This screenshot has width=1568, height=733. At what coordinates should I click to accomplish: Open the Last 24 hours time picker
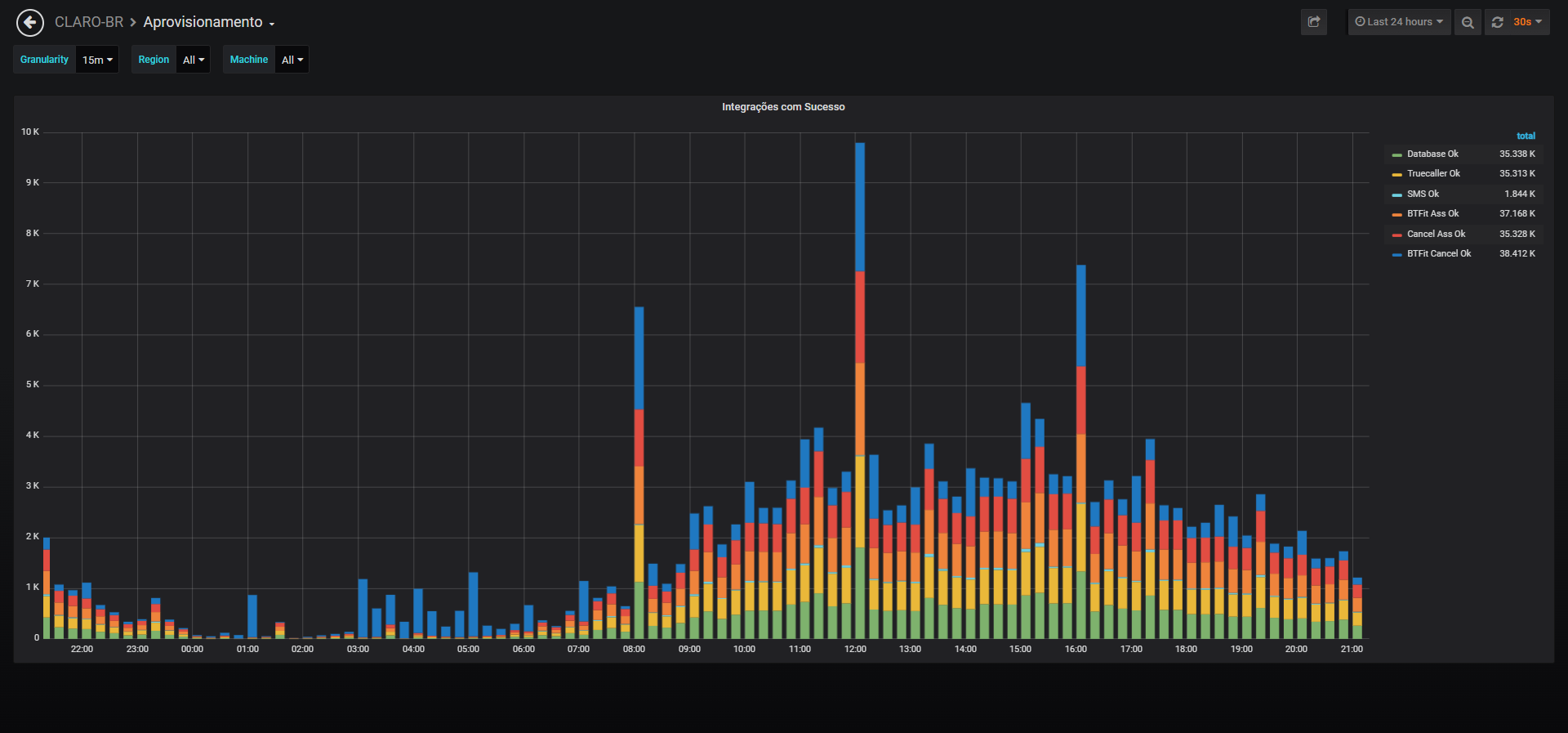(x=1399, y=22)
